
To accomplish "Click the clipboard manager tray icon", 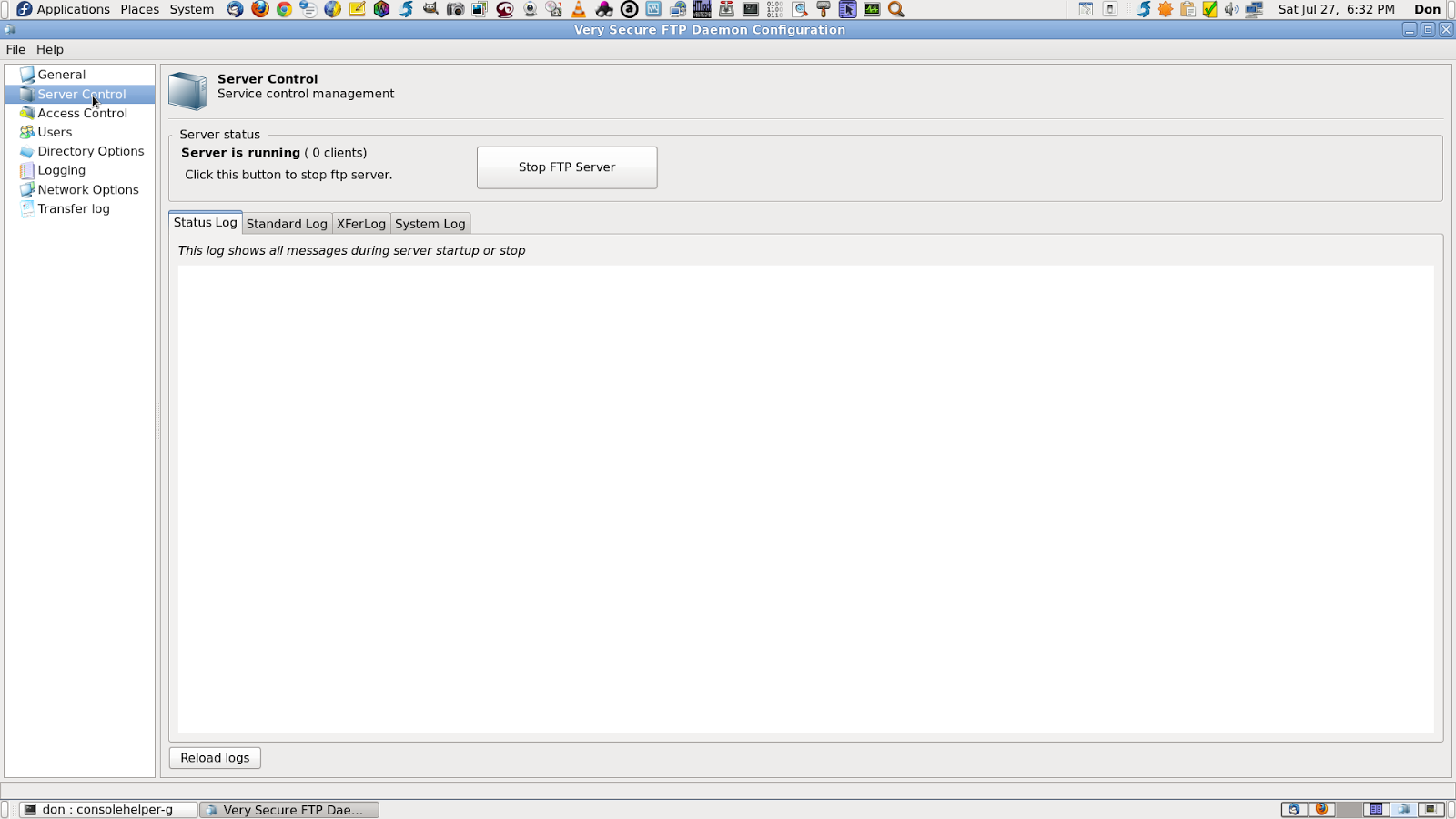I will (x=1188, y=9).
